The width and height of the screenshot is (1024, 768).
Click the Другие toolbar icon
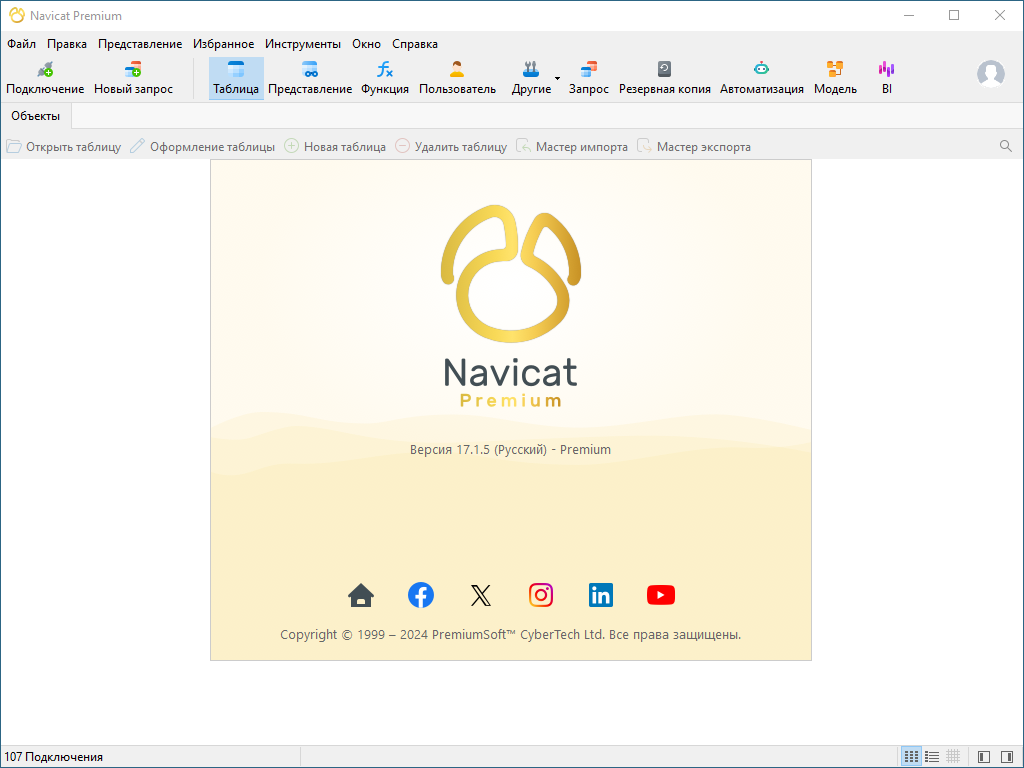(531, 78)
